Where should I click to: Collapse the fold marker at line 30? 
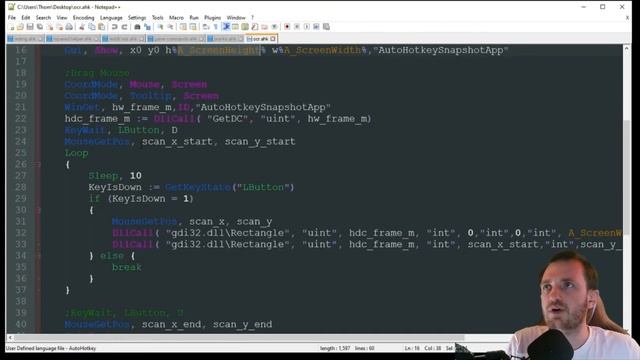39,210
